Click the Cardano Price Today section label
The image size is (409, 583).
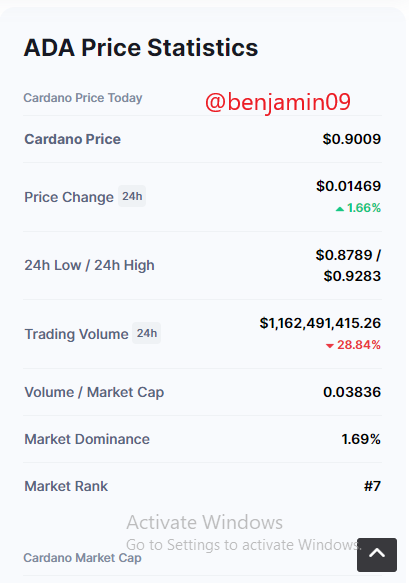pyautogui.click(x=83, y=98)
